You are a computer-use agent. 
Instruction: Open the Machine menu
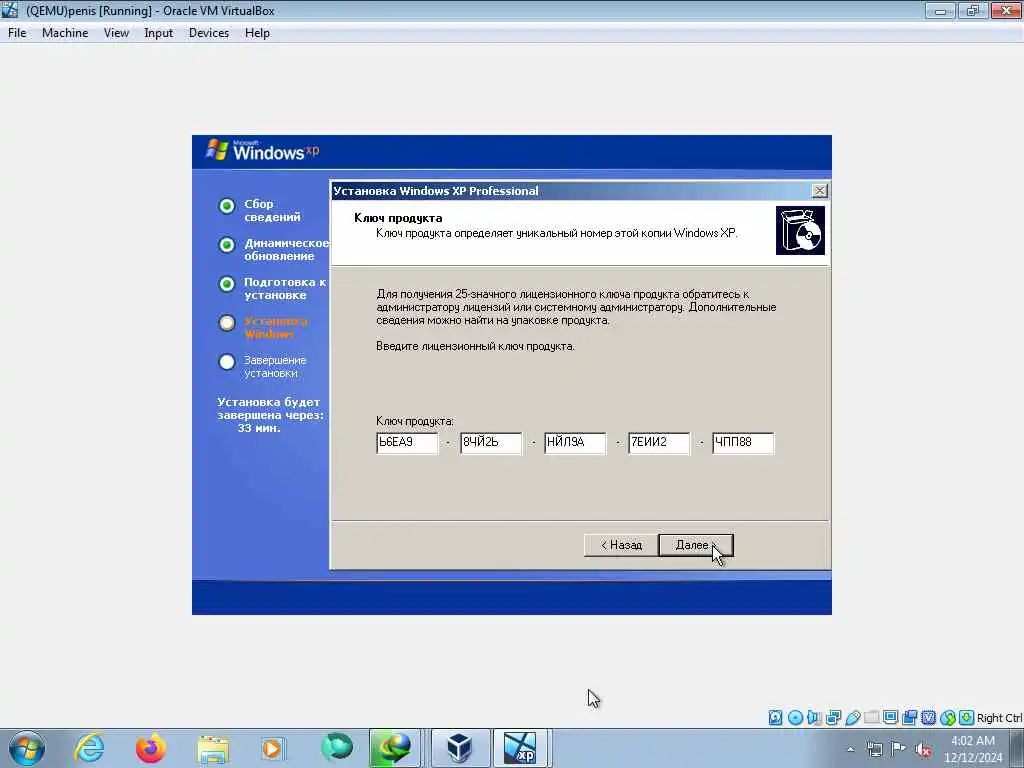pos(65,33)
